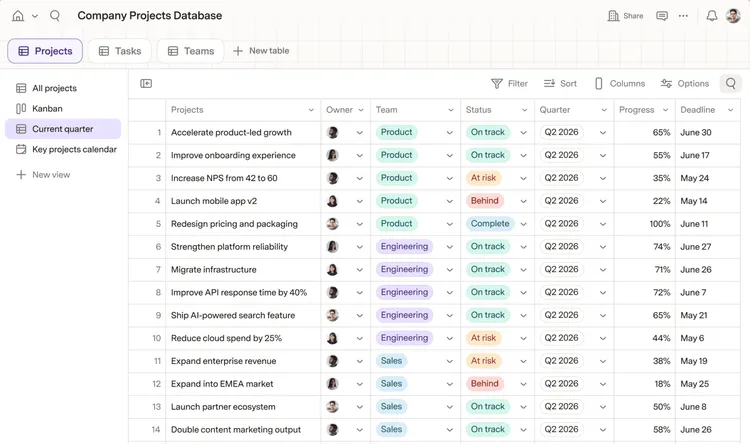Click the May 6 deadline cell
750x444 pixels.
[707, 338]
